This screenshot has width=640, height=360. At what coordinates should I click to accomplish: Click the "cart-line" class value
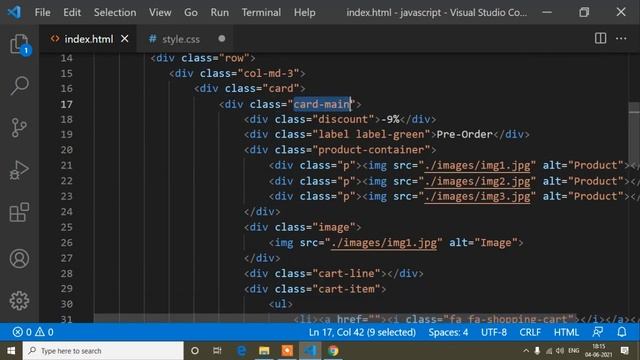(x=346, y=273)
